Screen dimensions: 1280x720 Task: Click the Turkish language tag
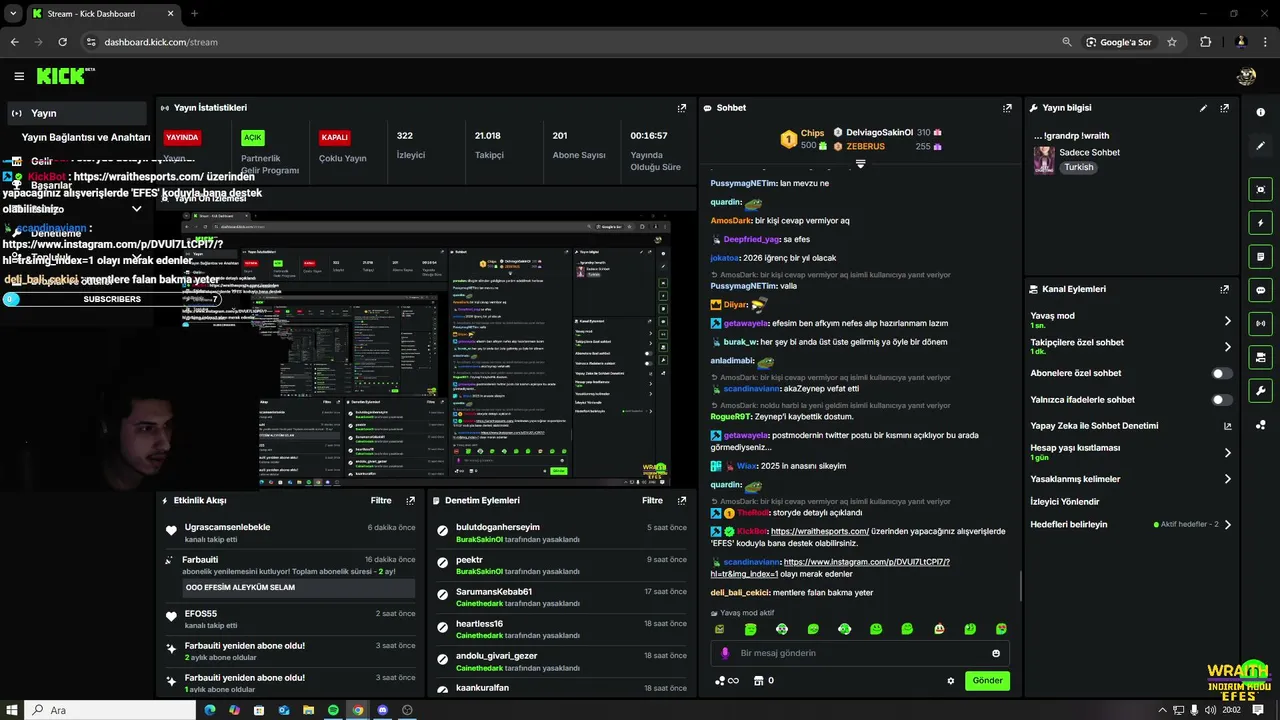1078,167
